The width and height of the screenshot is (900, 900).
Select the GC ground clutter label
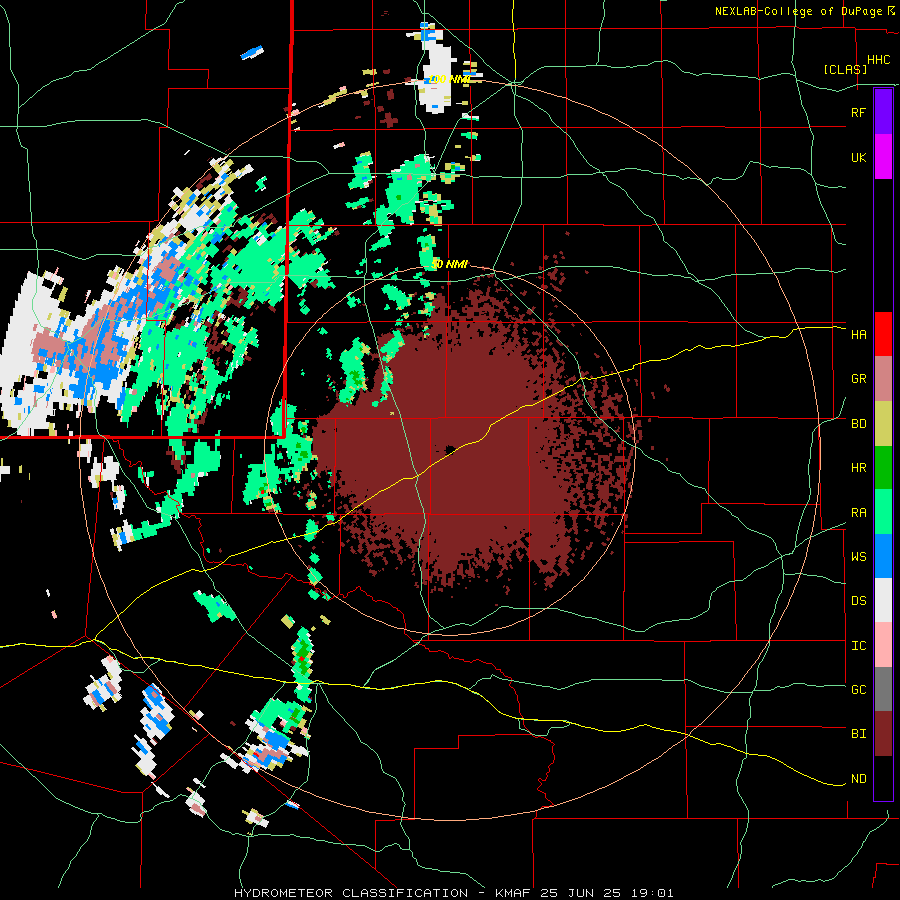point(858,690)
